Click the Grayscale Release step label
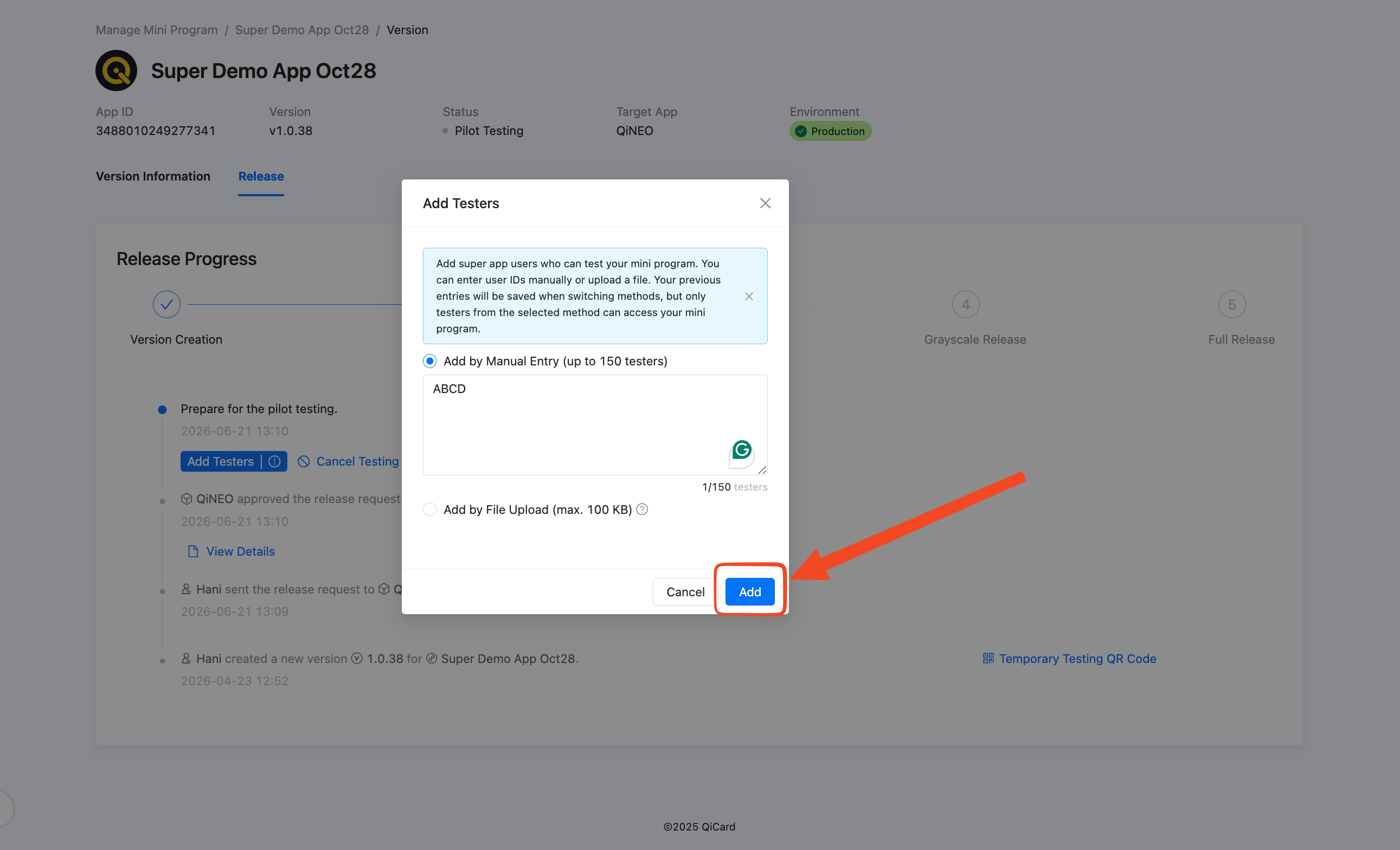 coord(974,339)
